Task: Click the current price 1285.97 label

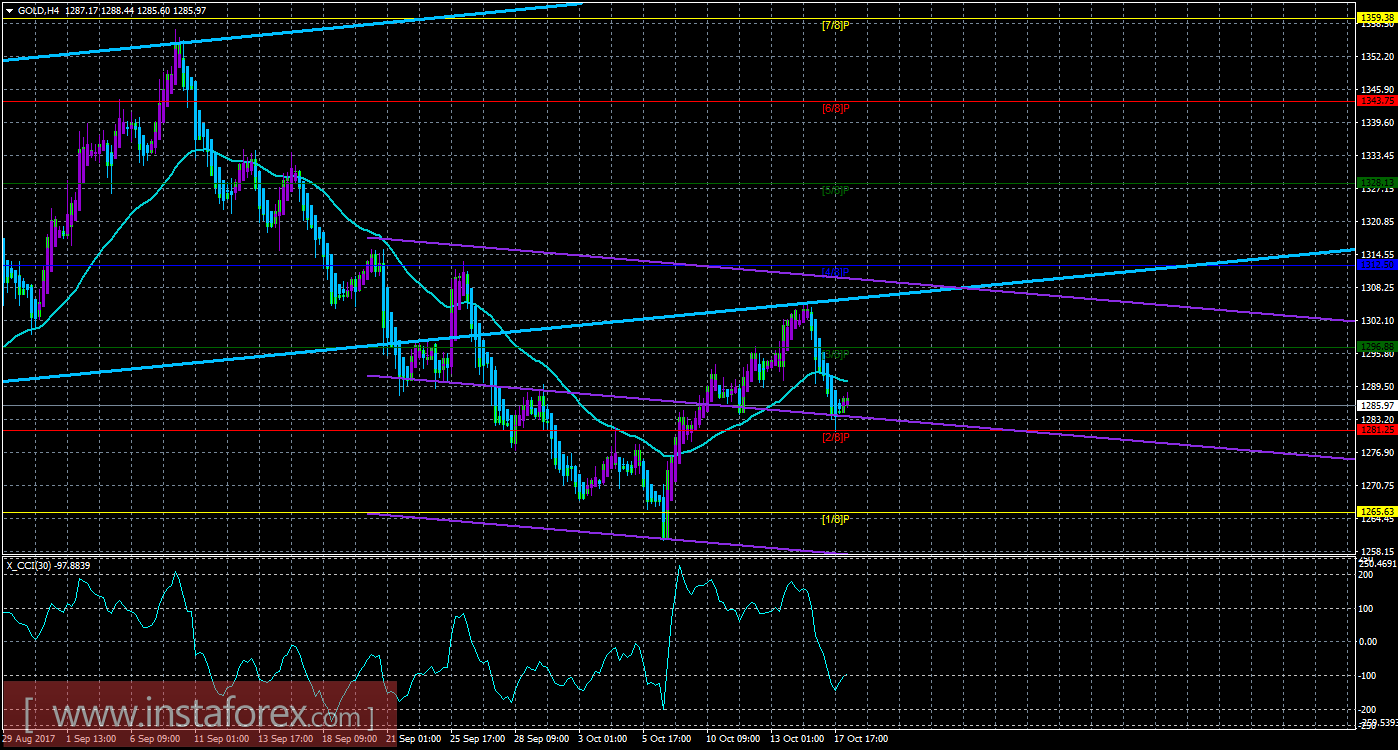Action: click(1377, 405)
